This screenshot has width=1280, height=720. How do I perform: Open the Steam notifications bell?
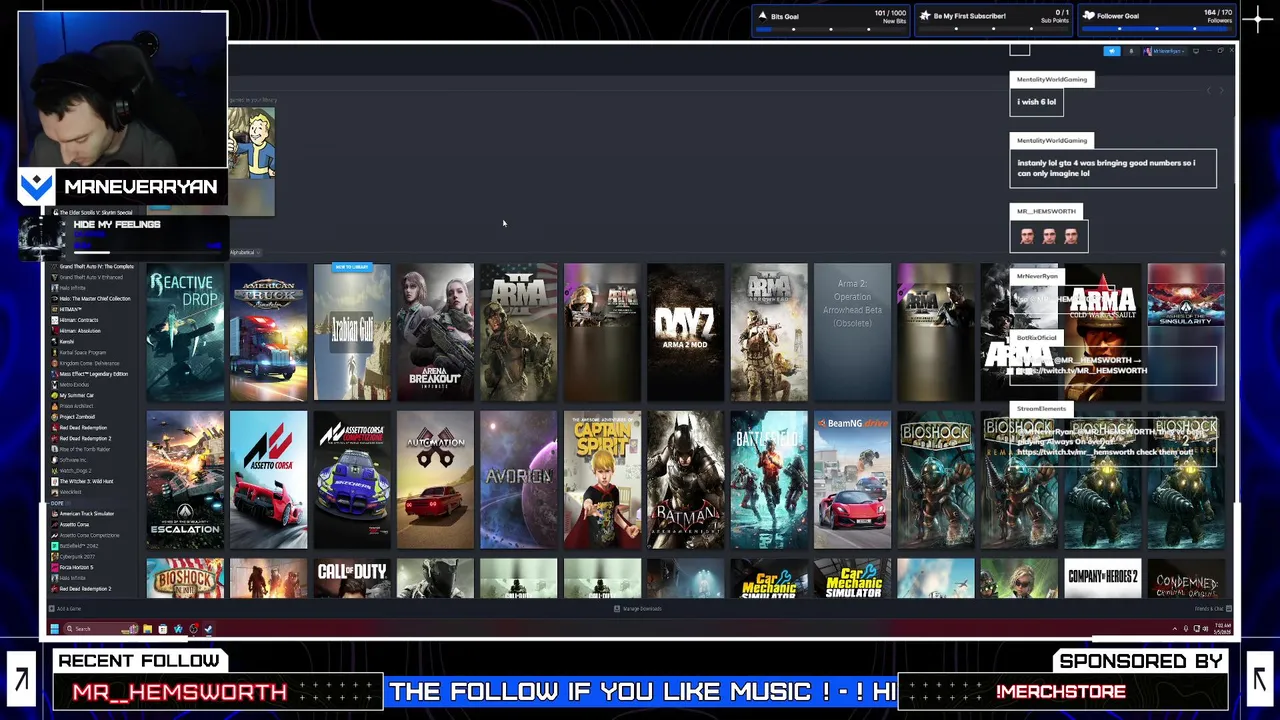[x=1131, y=51]
